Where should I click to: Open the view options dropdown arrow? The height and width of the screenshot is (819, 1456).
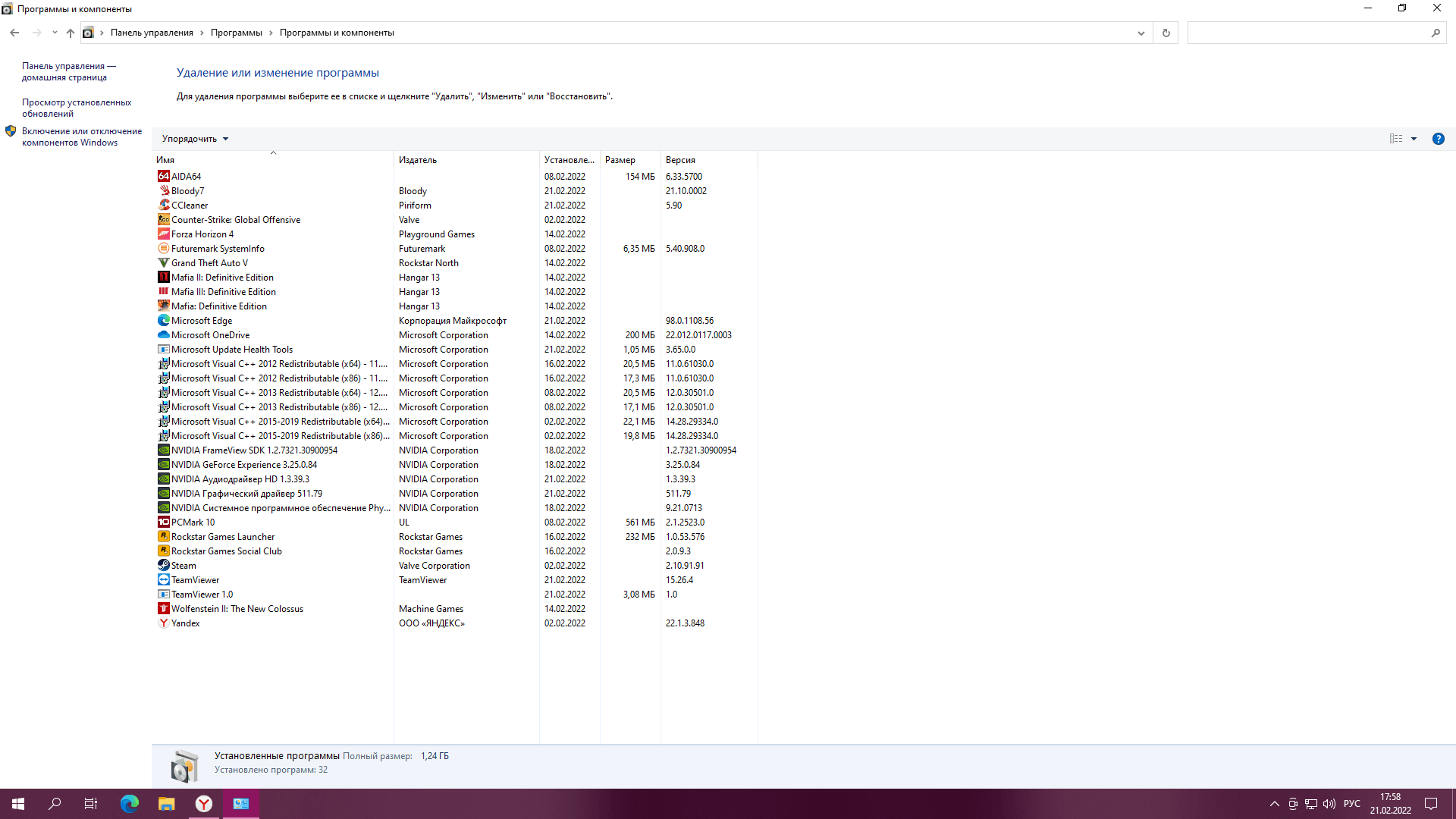[x=1414, y=139]
